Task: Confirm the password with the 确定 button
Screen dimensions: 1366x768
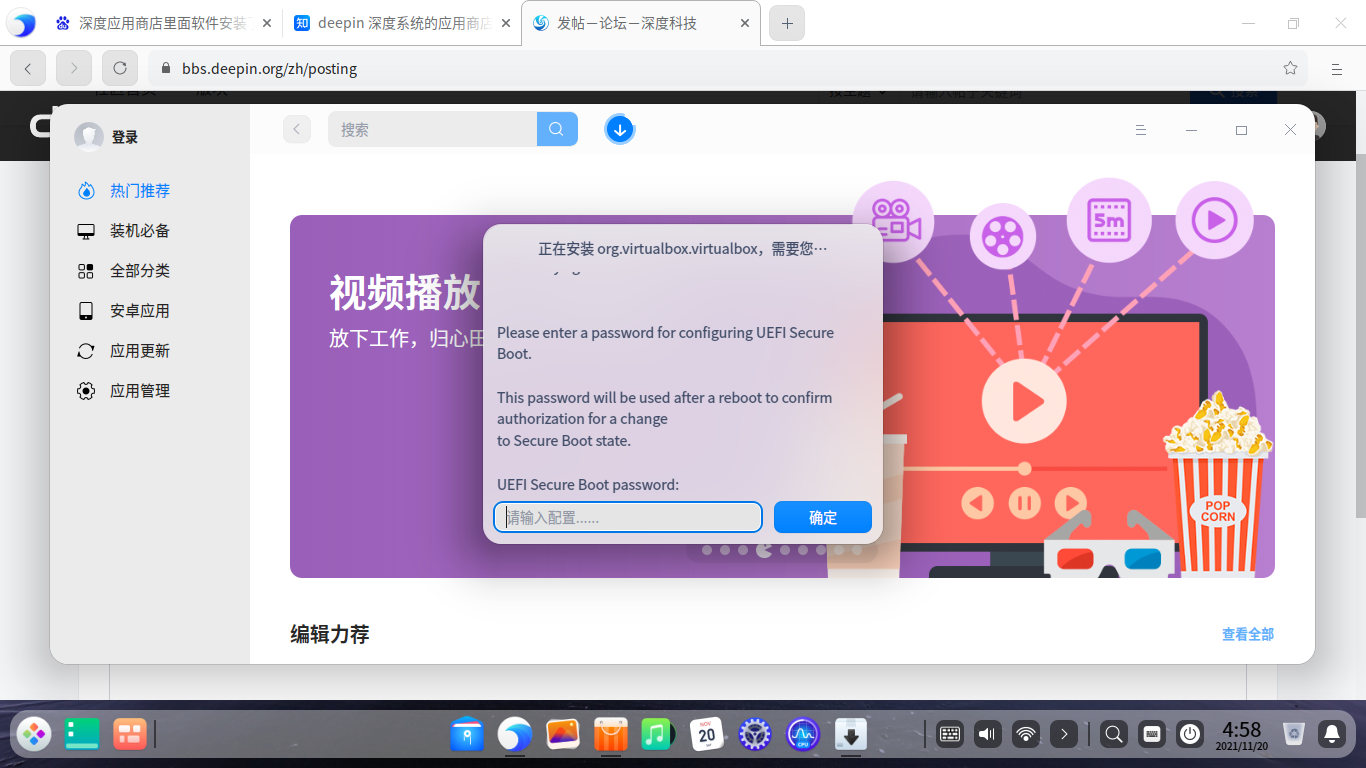Action: pyautogui.click(x=823, y=517)
